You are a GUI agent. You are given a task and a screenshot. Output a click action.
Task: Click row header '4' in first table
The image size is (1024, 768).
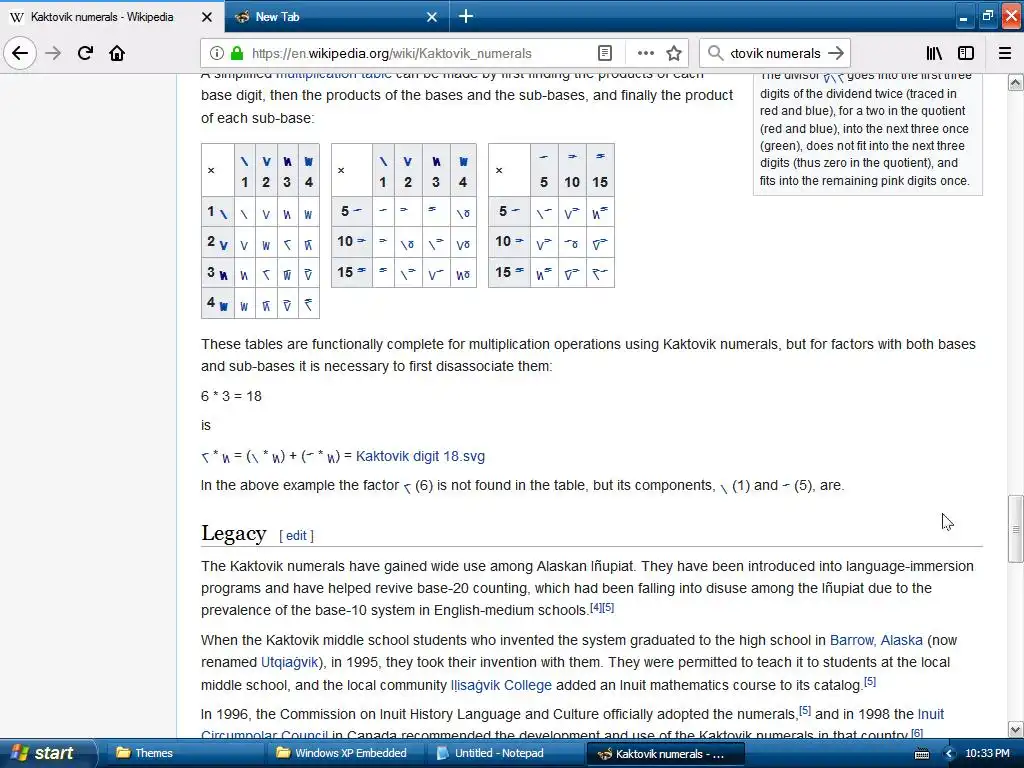[x=217, y=304]
